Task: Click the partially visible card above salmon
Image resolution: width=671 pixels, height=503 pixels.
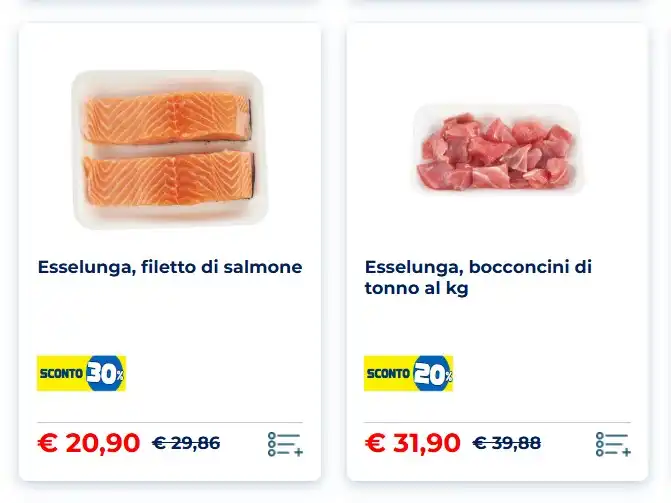Action: tap(170, 1)
